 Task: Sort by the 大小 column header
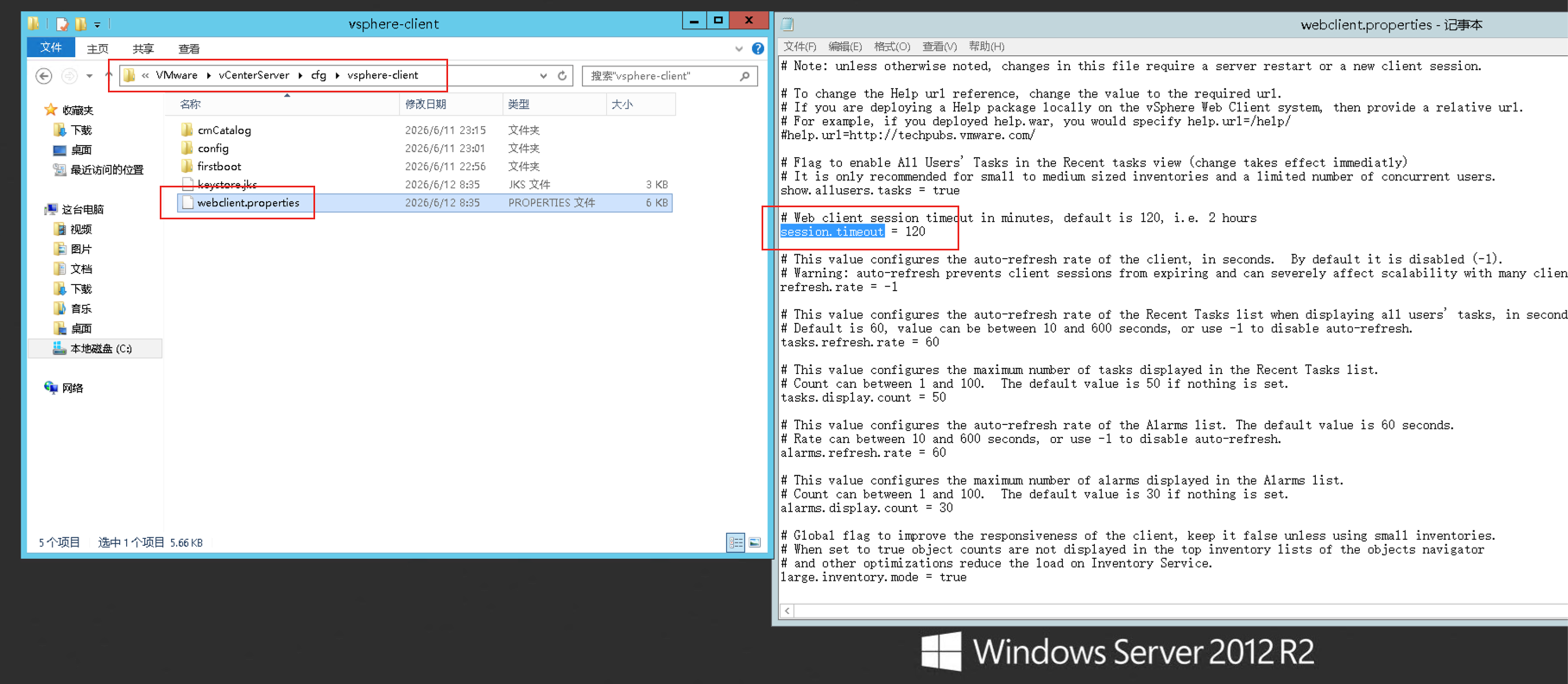[640, 104]
